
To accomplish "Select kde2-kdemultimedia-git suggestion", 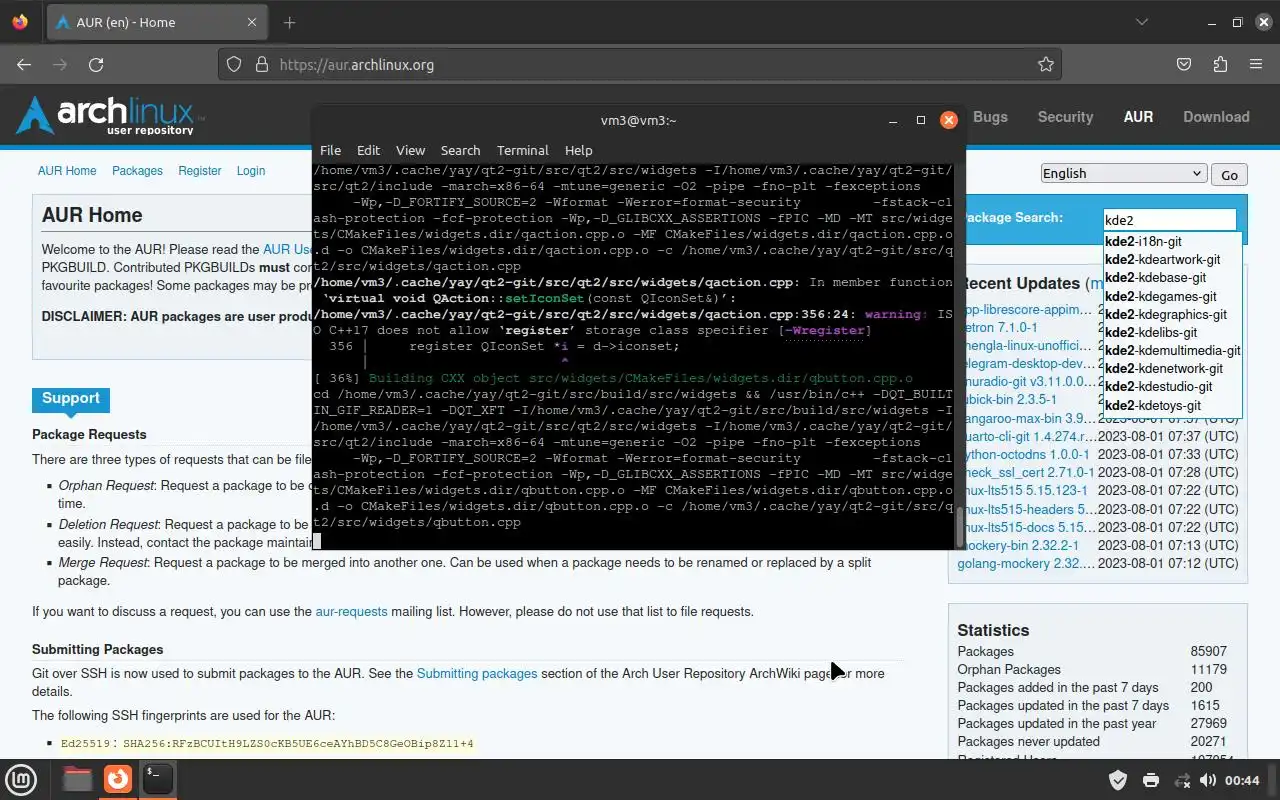I will tap(1172, 350).
